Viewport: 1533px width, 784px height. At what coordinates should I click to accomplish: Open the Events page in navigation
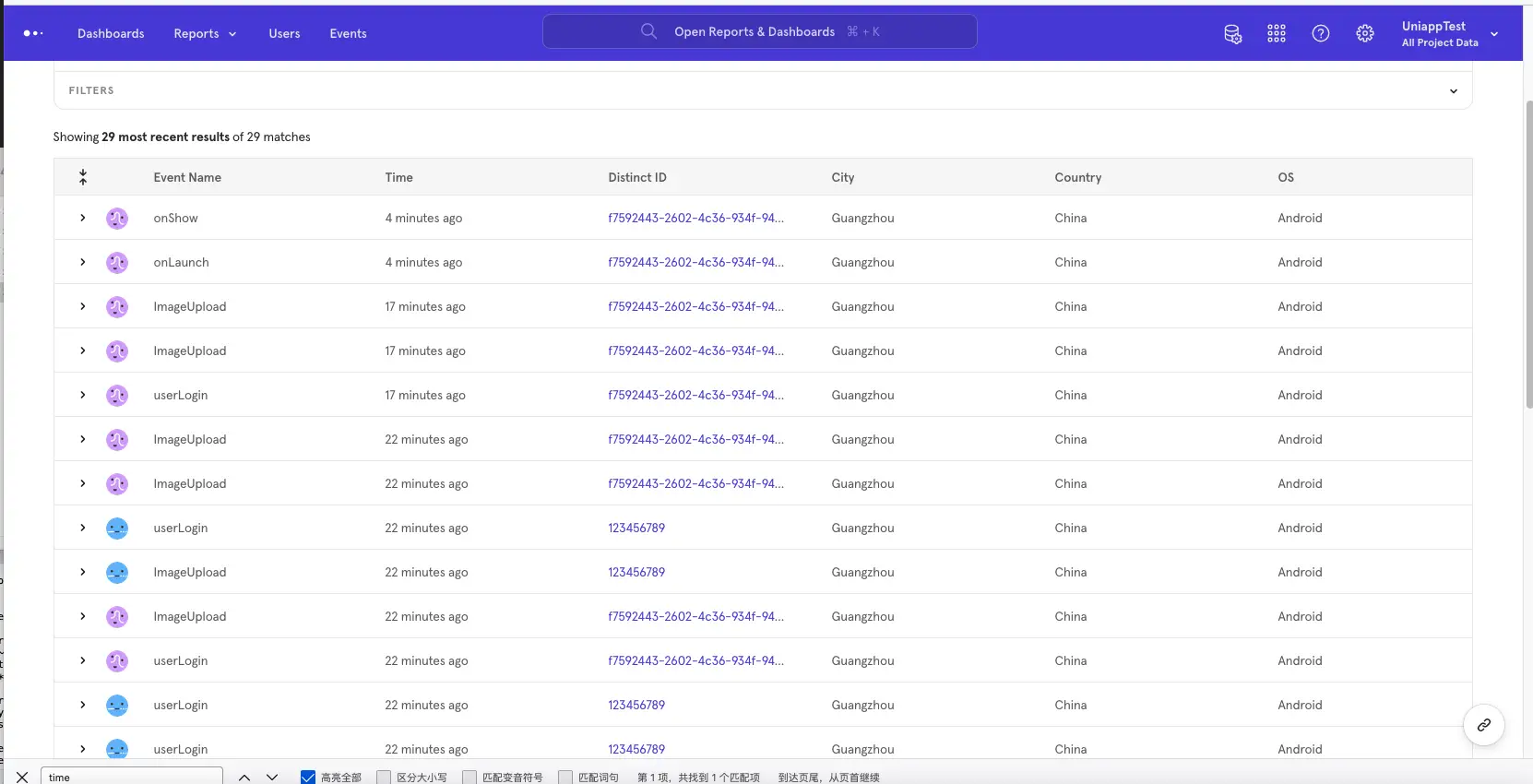click(348, 34)
